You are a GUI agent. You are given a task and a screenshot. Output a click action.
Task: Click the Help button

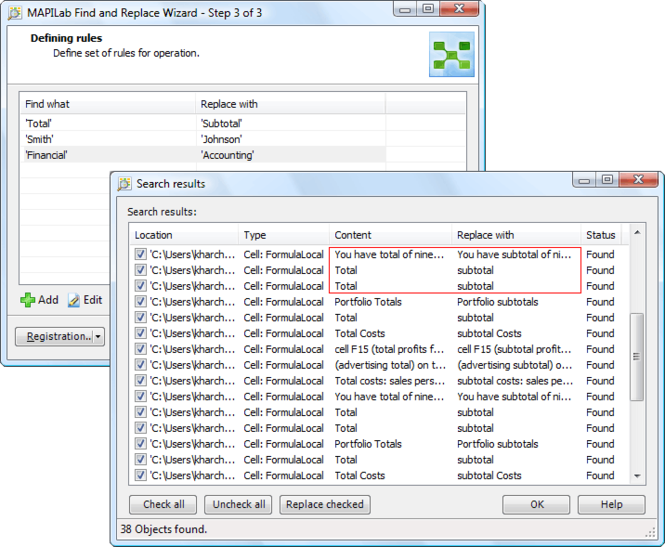612,505
